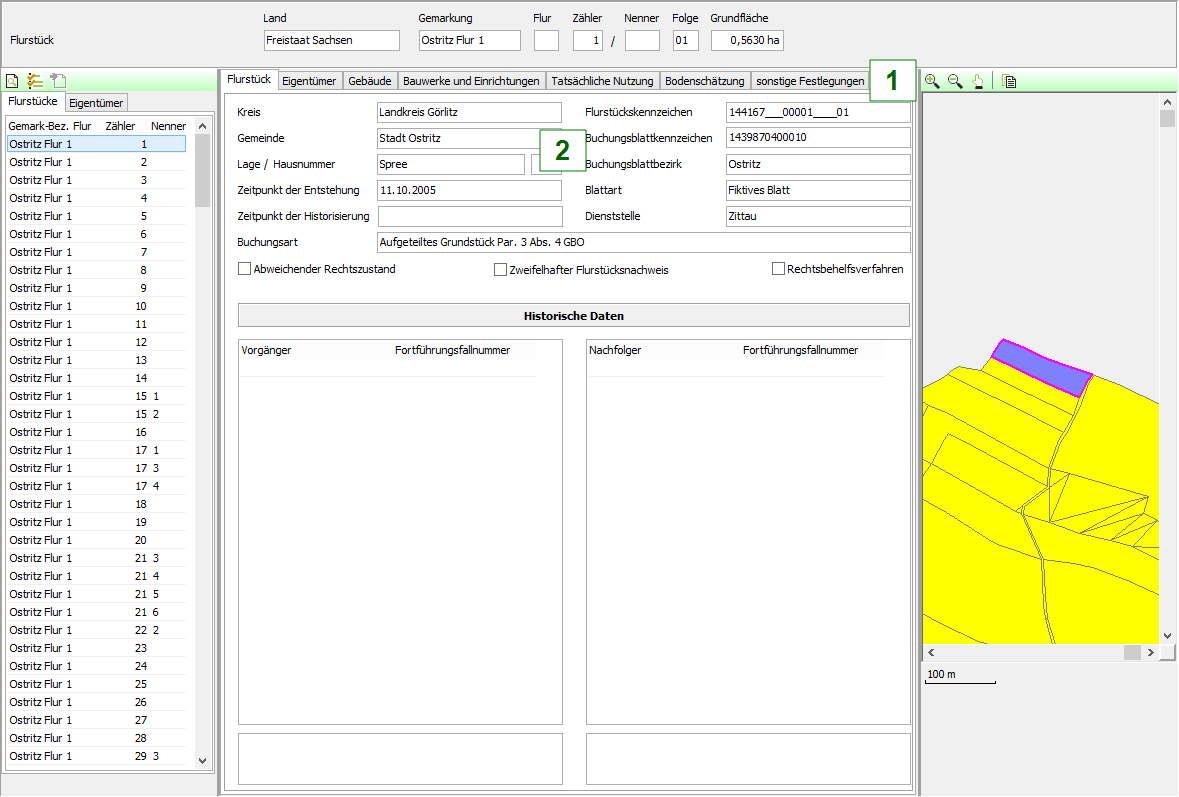Select the Eigentümer tab in the left panel
This screenshot has width=1179, height=797.
coord(96,101)
